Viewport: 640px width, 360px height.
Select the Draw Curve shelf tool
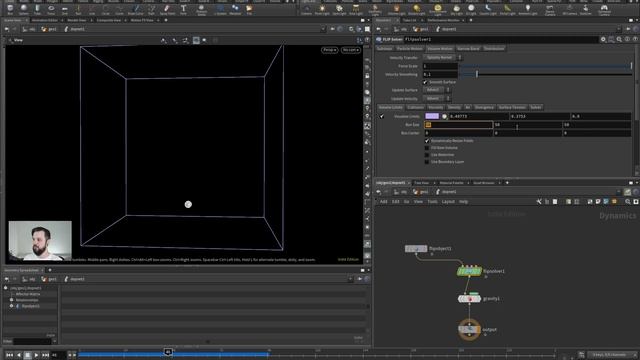pyautogui.click(x=136, y=9)
